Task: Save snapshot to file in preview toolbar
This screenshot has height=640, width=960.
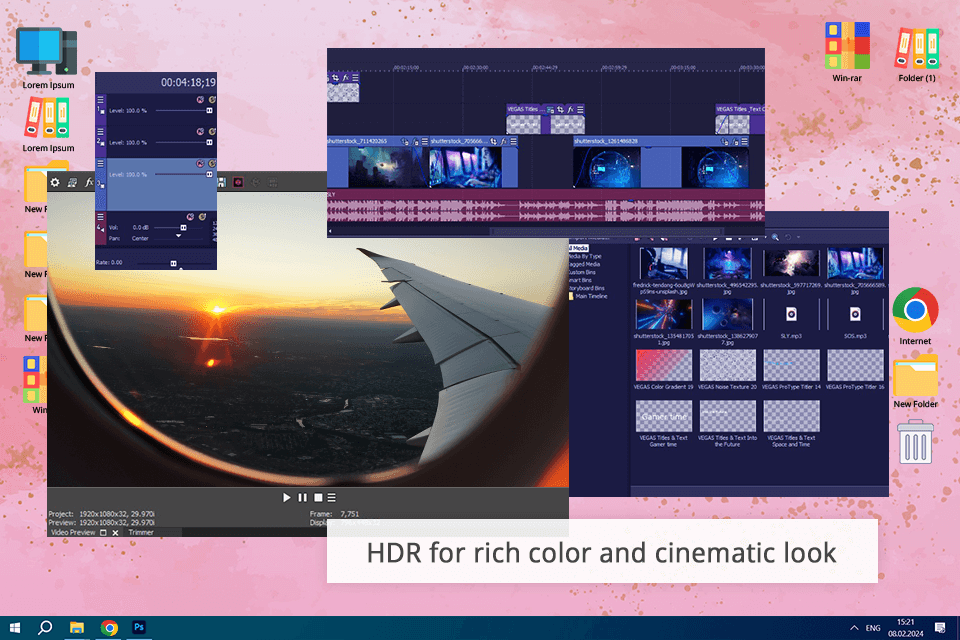Action: [x=222, y=183]
